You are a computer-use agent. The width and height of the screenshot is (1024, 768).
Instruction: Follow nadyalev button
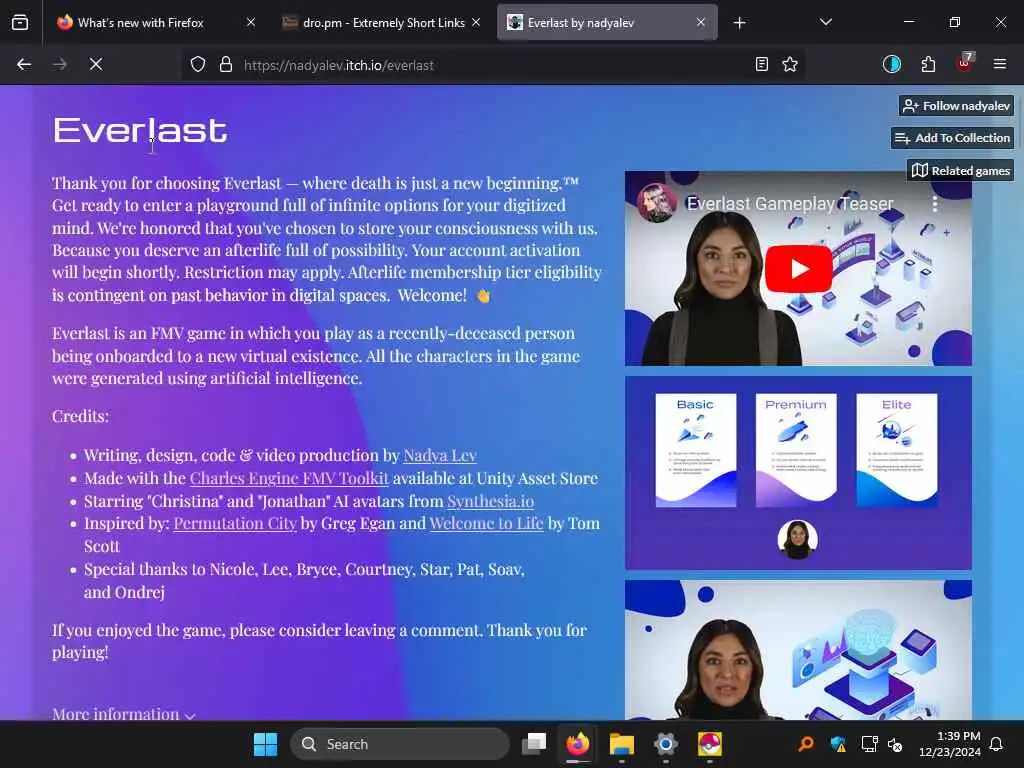pos(956,106)
